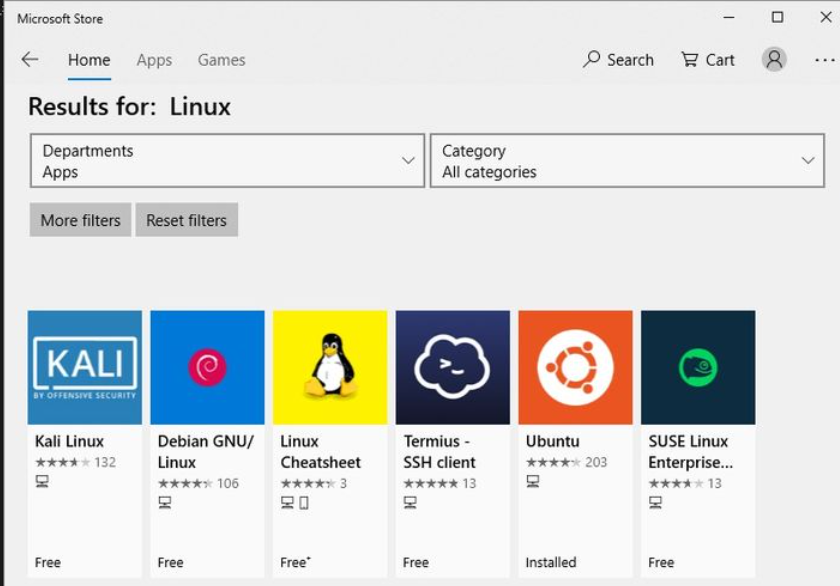Click the Free price on Termius

click(x=416, y=562)
